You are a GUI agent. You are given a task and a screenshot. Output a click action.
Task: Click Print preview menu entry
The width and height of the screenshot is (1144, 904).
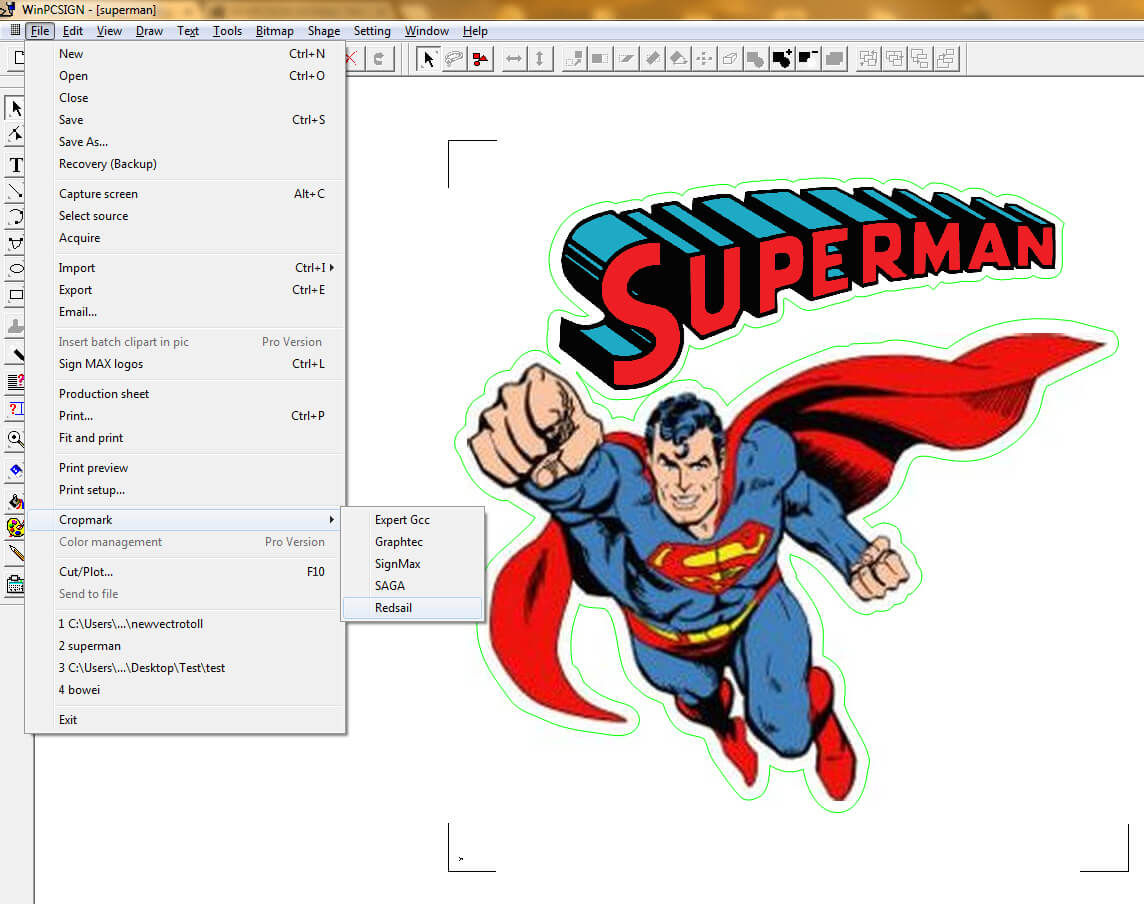pos(93,468)
